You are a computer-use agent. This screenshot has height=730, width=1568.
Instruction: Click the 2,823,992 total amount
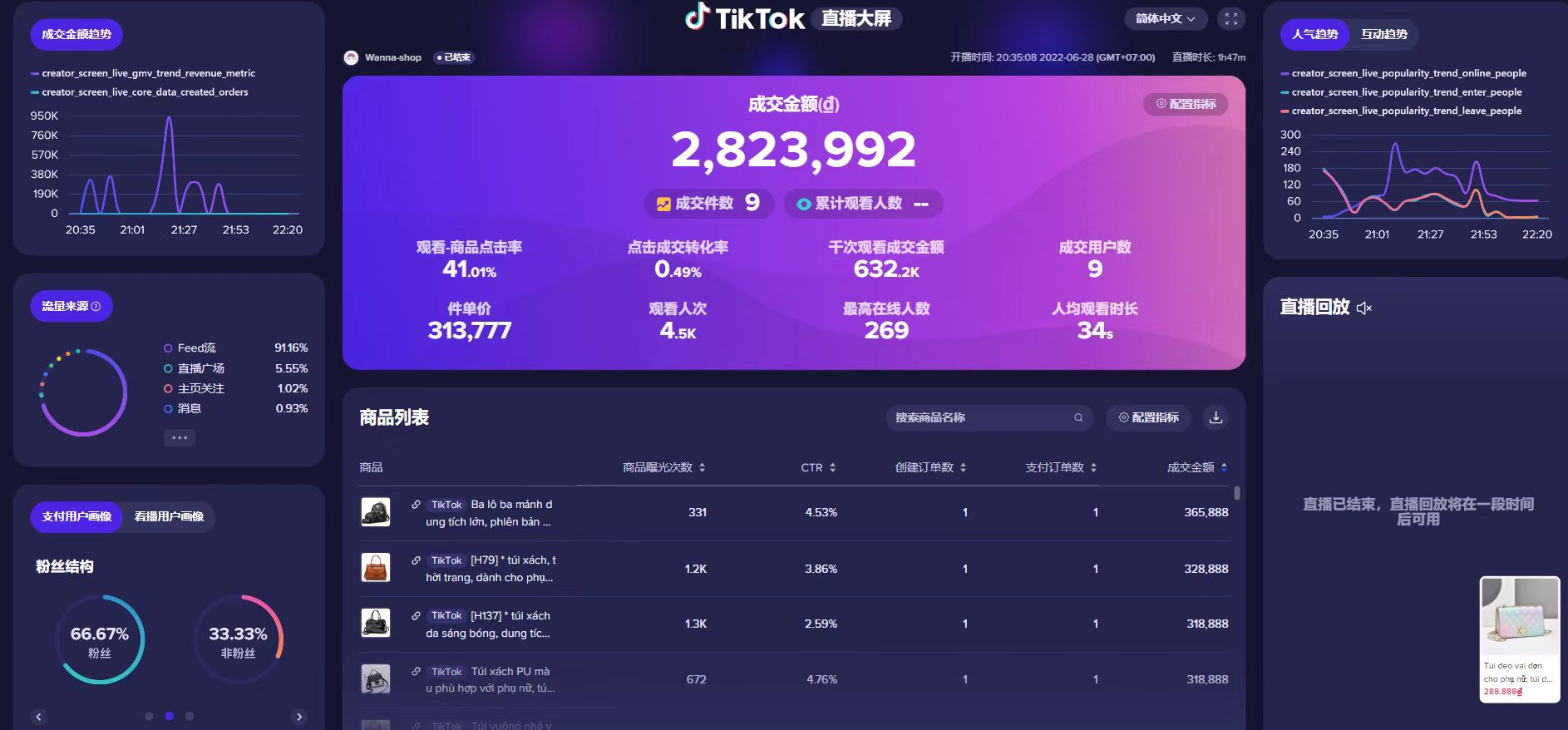(x=793, y=150)
